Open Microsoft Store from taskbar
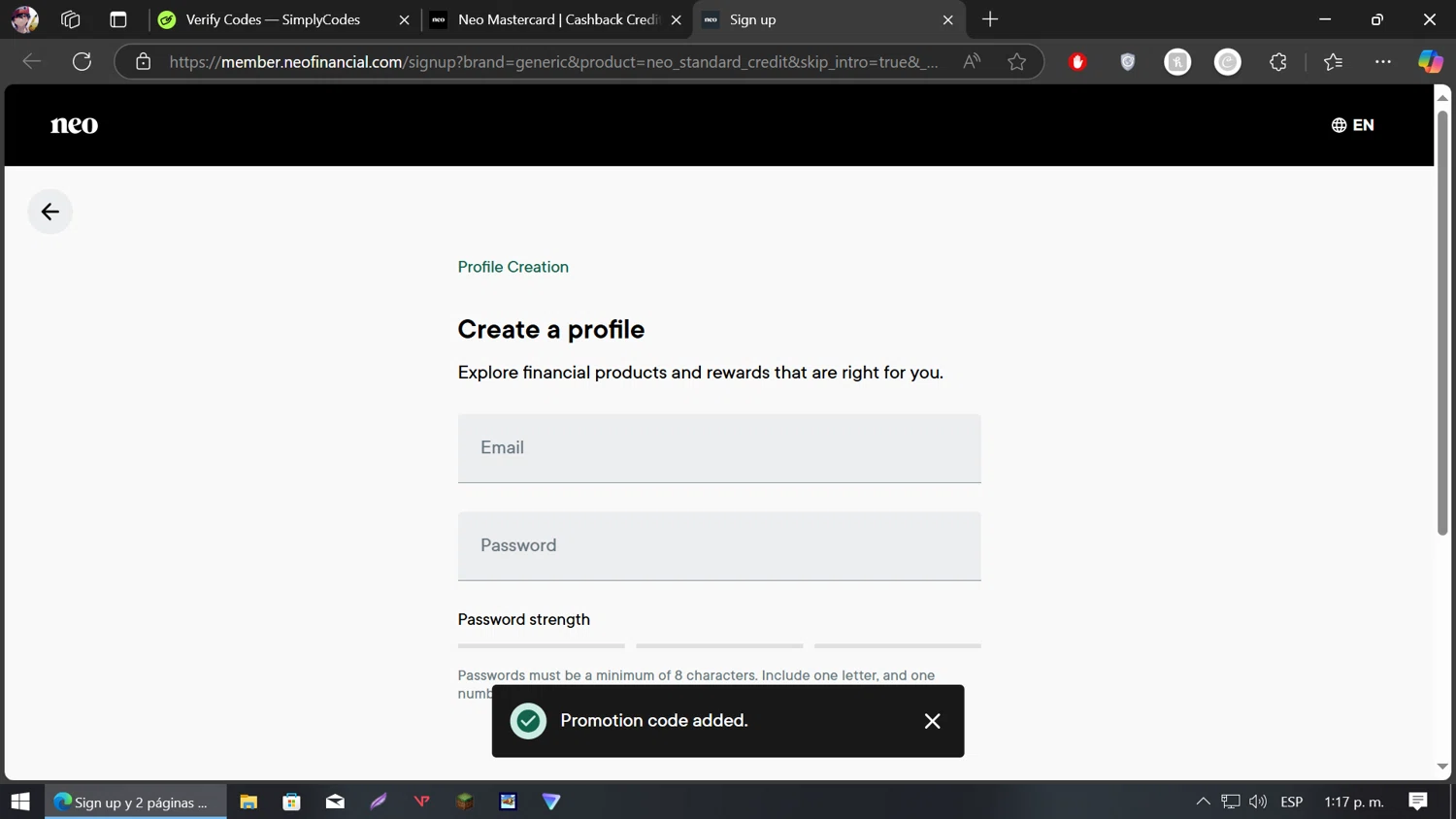This screenshot has width=1456, height=819. [291, 802]
